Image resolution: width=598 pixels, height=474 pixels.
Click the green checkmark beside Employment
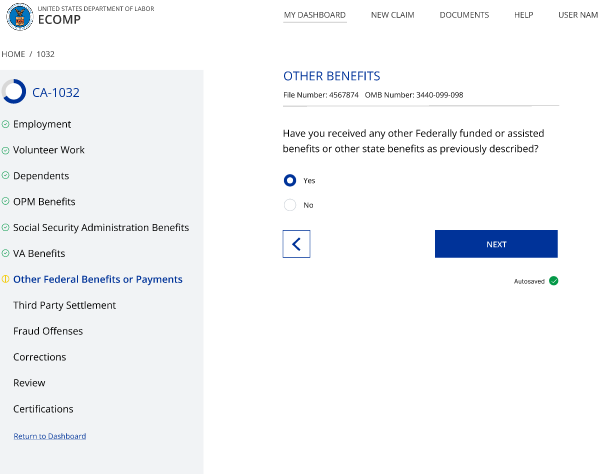(x=5, y=124)
